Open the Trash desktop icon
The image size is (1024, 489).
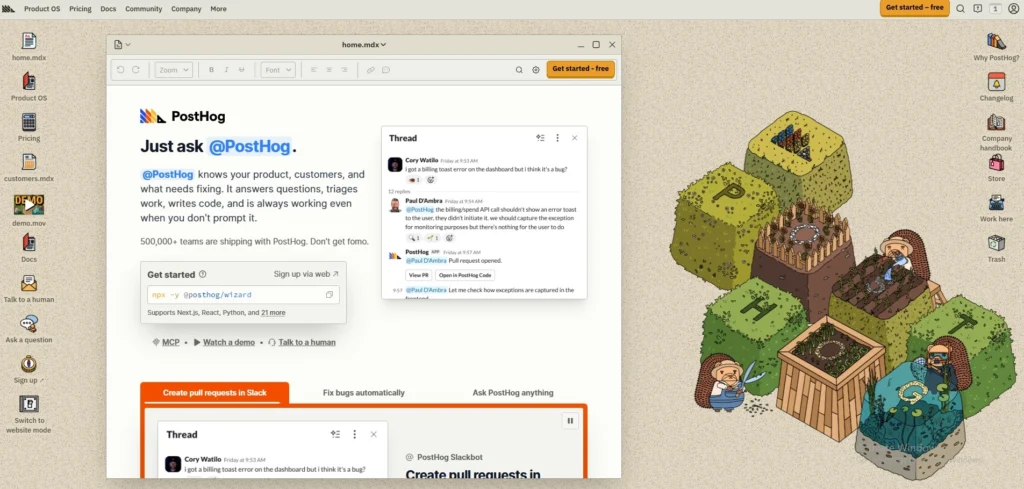pos(996,243)
